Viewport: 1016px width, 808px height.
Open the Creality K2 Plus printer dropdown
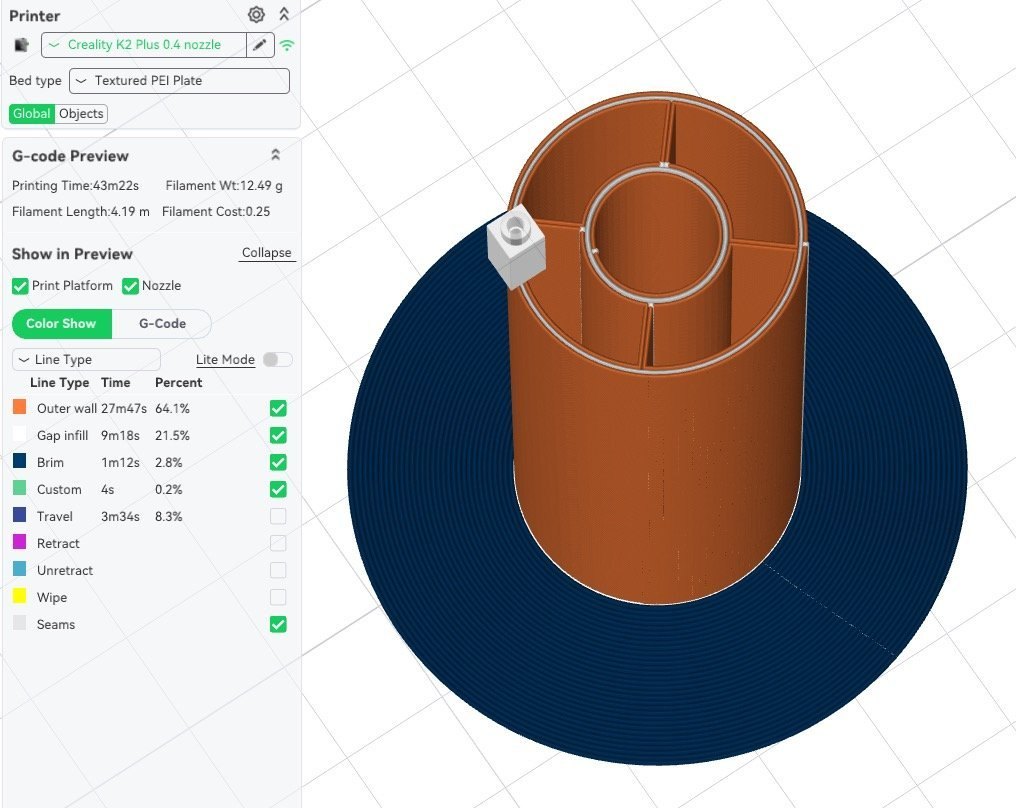pos(144,45)
